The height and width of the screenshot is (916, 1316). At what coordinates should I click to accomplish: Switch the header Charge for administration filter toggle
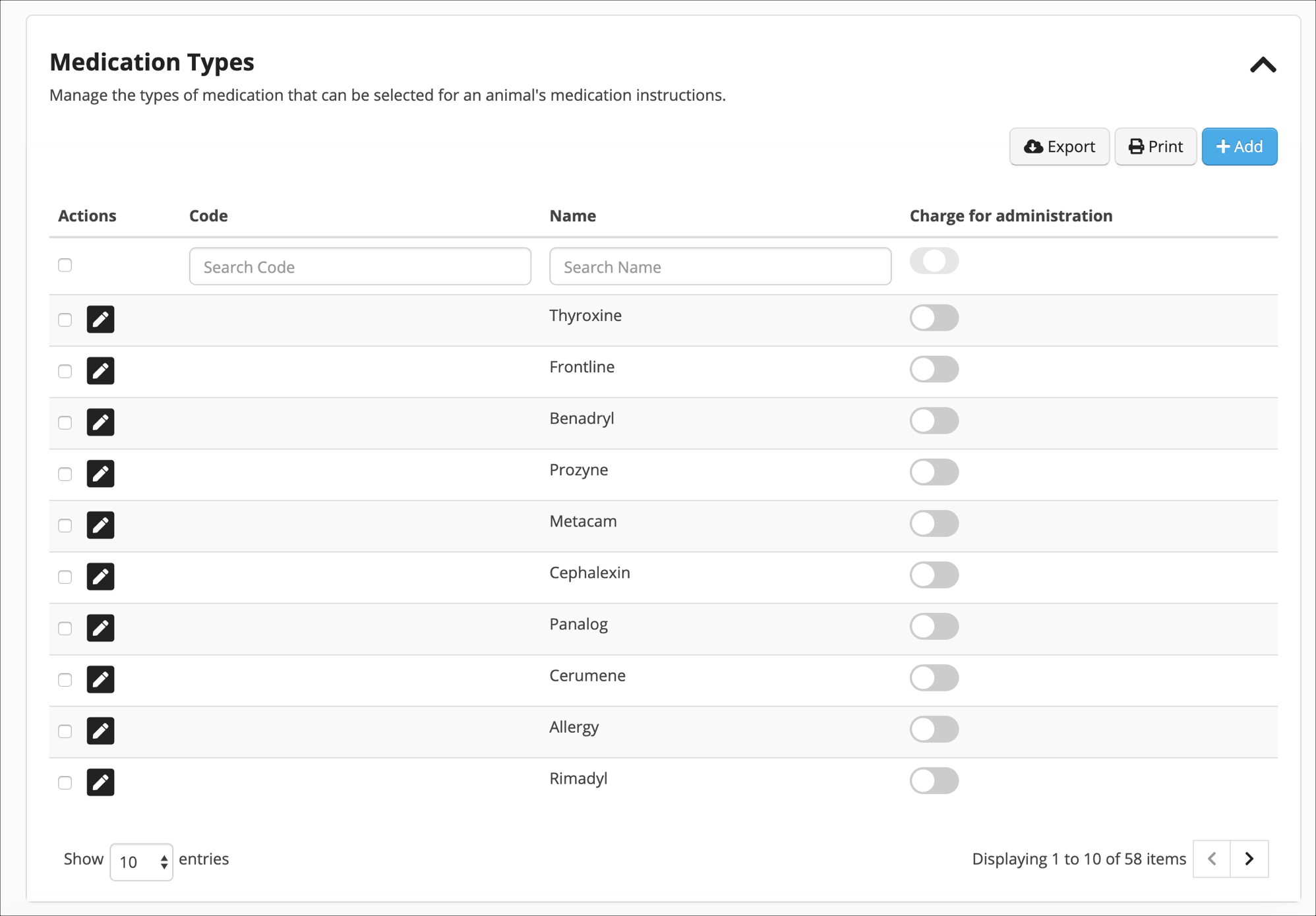click(934, 261)
